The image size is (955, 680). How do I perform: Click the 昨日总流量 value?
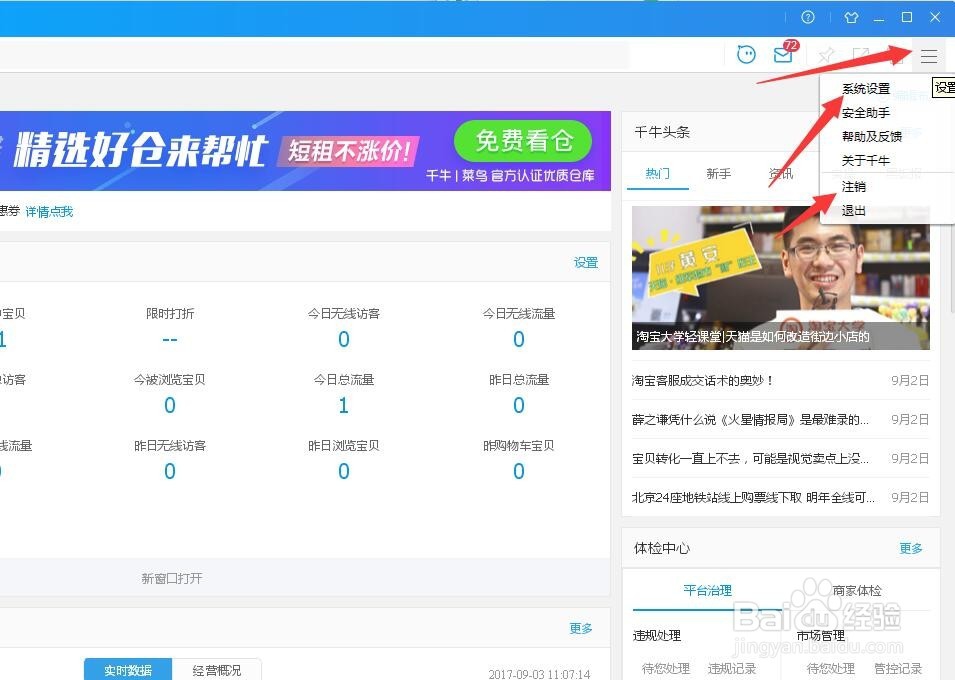(x=518, y=405)
